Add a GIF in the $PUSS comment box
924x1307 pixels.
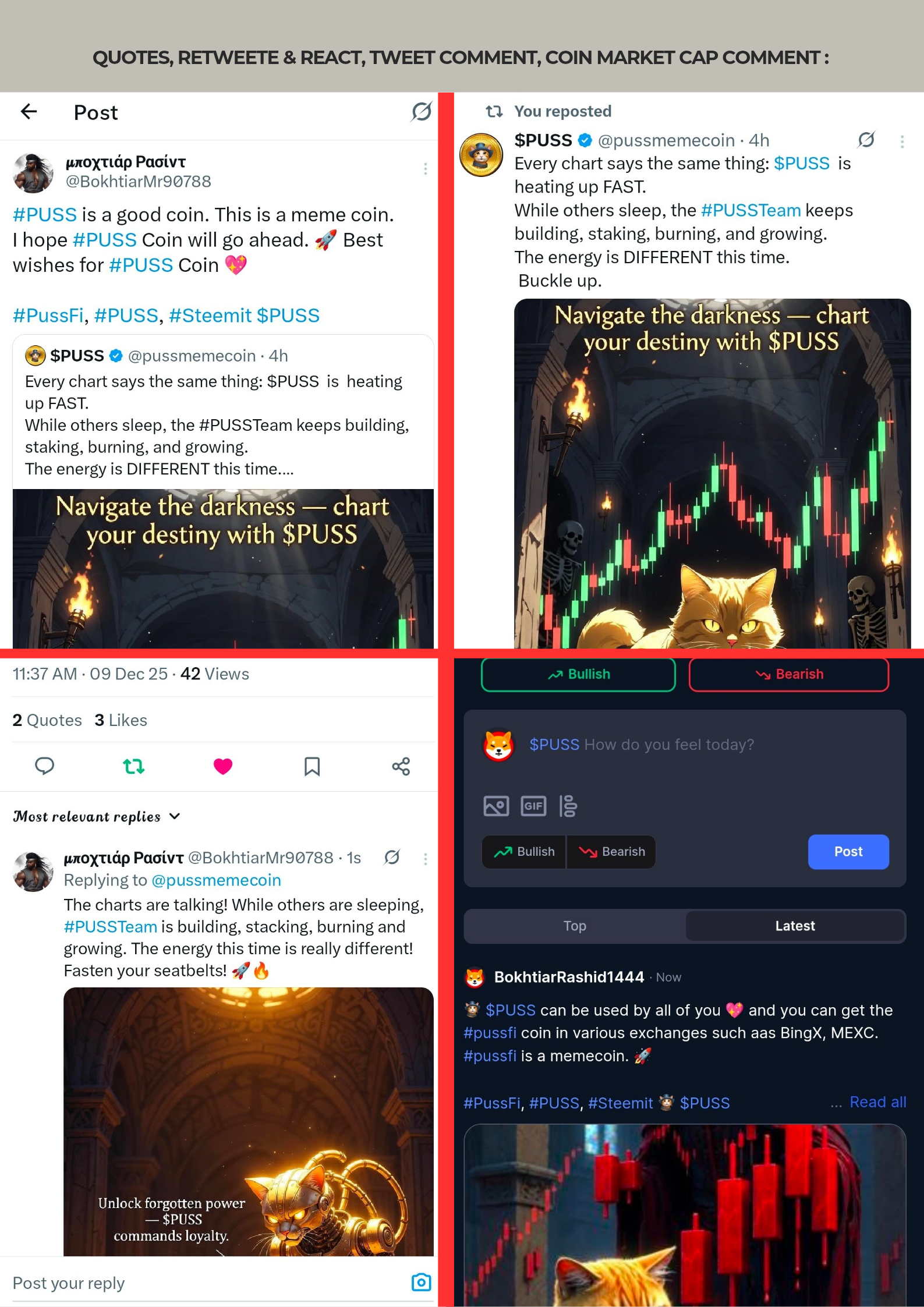pos(533,806)
